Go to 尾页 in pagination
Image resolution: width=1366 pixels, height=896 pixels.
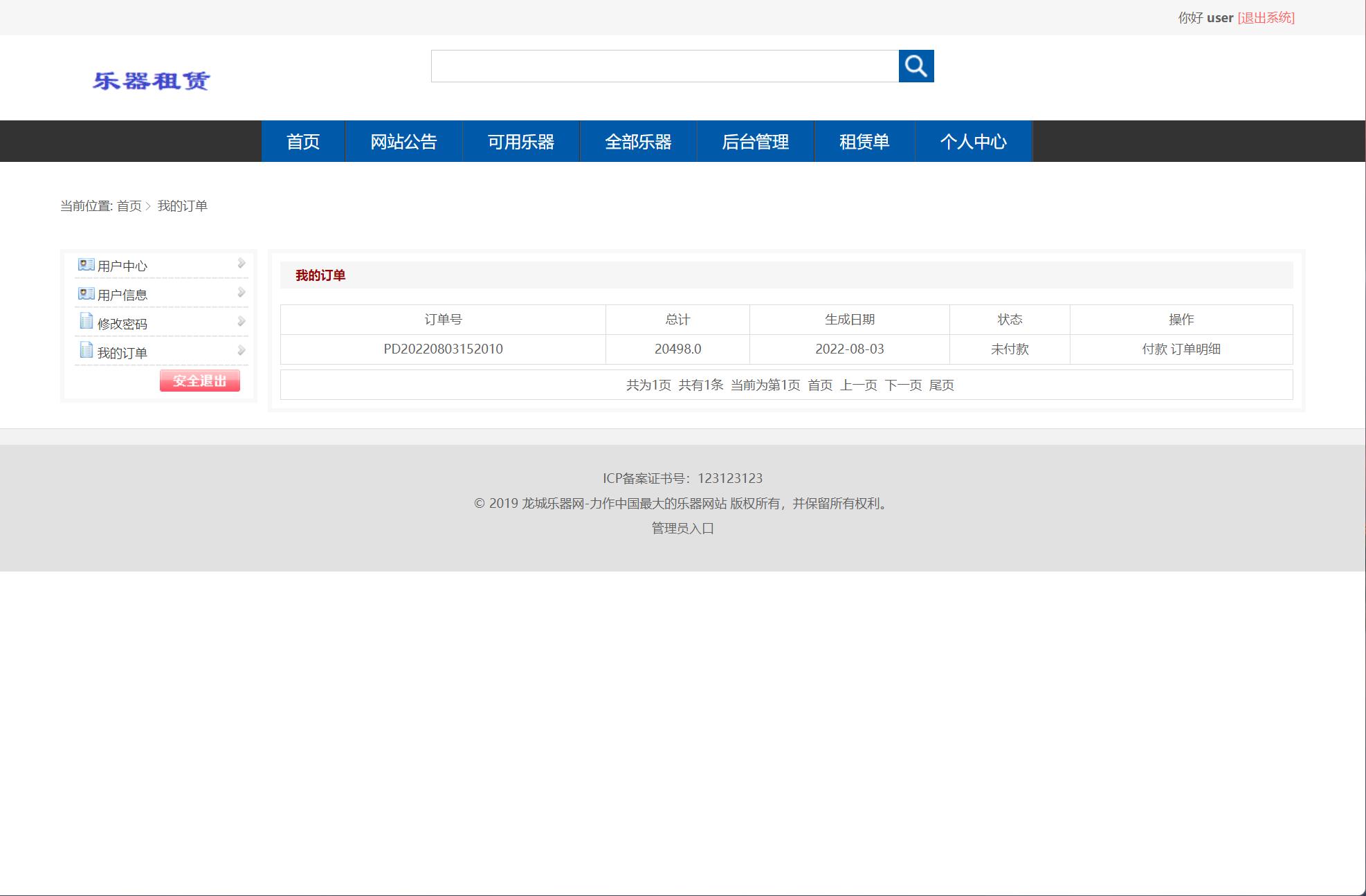(942, 385)
